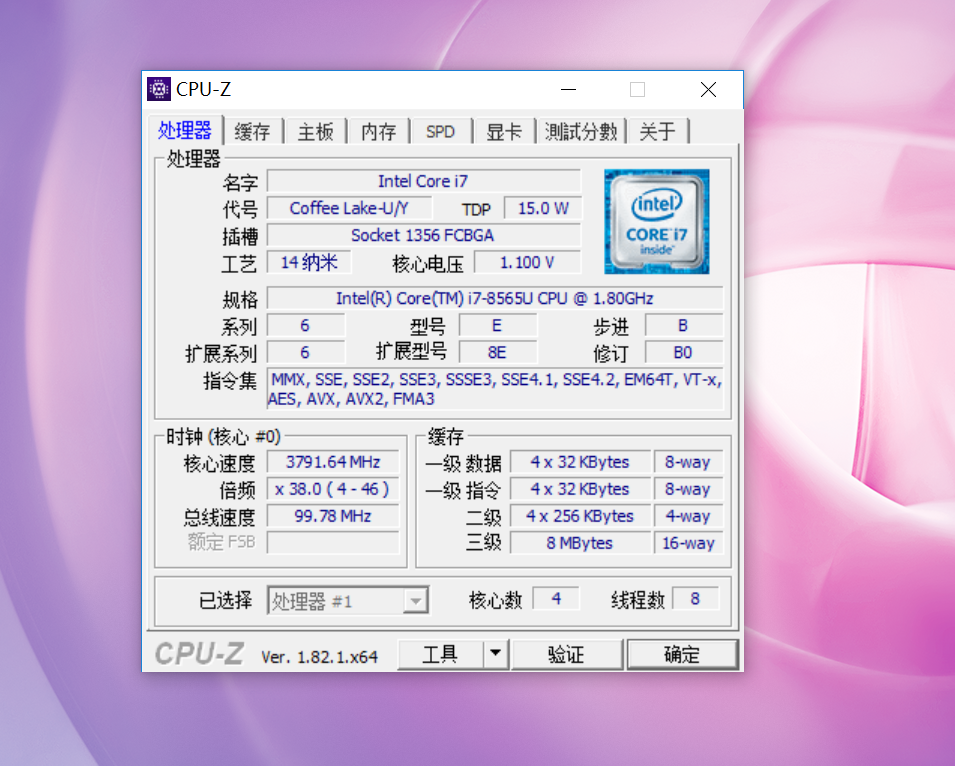The height and width of the screenshot is (766, 955).
Task: Expand the 处理器 #1 selection combo box
Action: (x=348, y=601)
